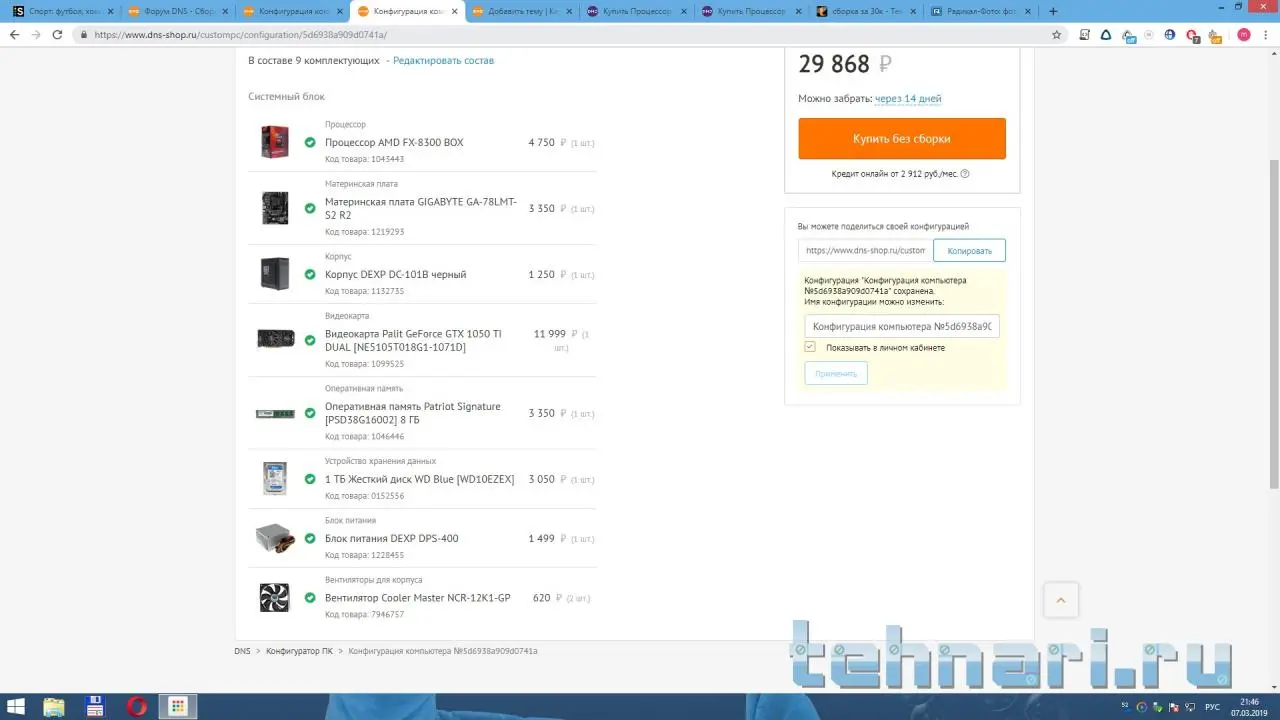Click the 'Системный блок' heading
Viewport: 1280px width, 720px height.
point(286,96)
